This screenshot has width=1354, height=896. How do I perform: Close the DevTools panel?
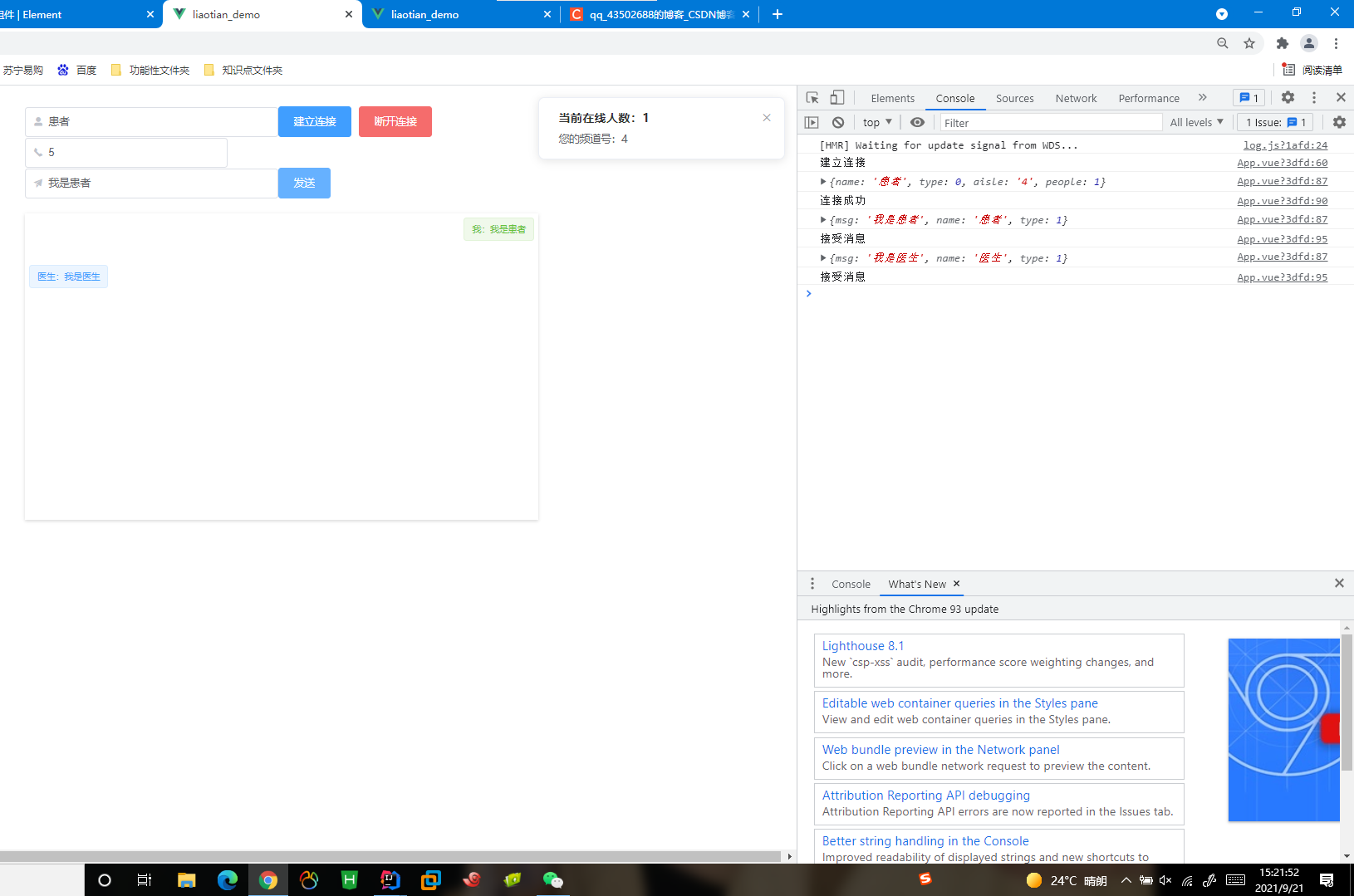pos(1341,97)
